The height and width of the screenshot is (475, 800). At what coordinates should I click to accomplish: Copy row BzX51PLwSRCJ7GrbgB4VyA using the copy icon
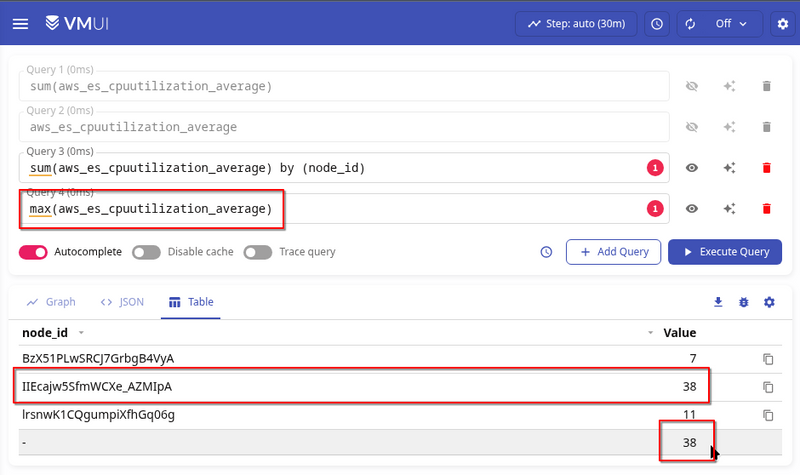click(x=768, y=359)
